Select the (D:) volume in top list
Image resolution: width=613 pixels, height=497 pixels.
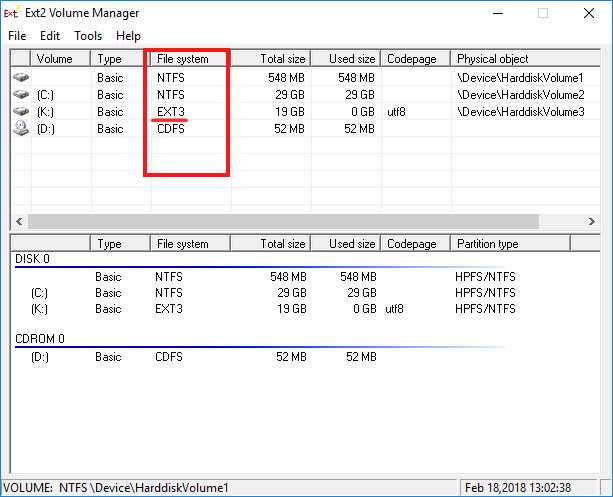45,129
